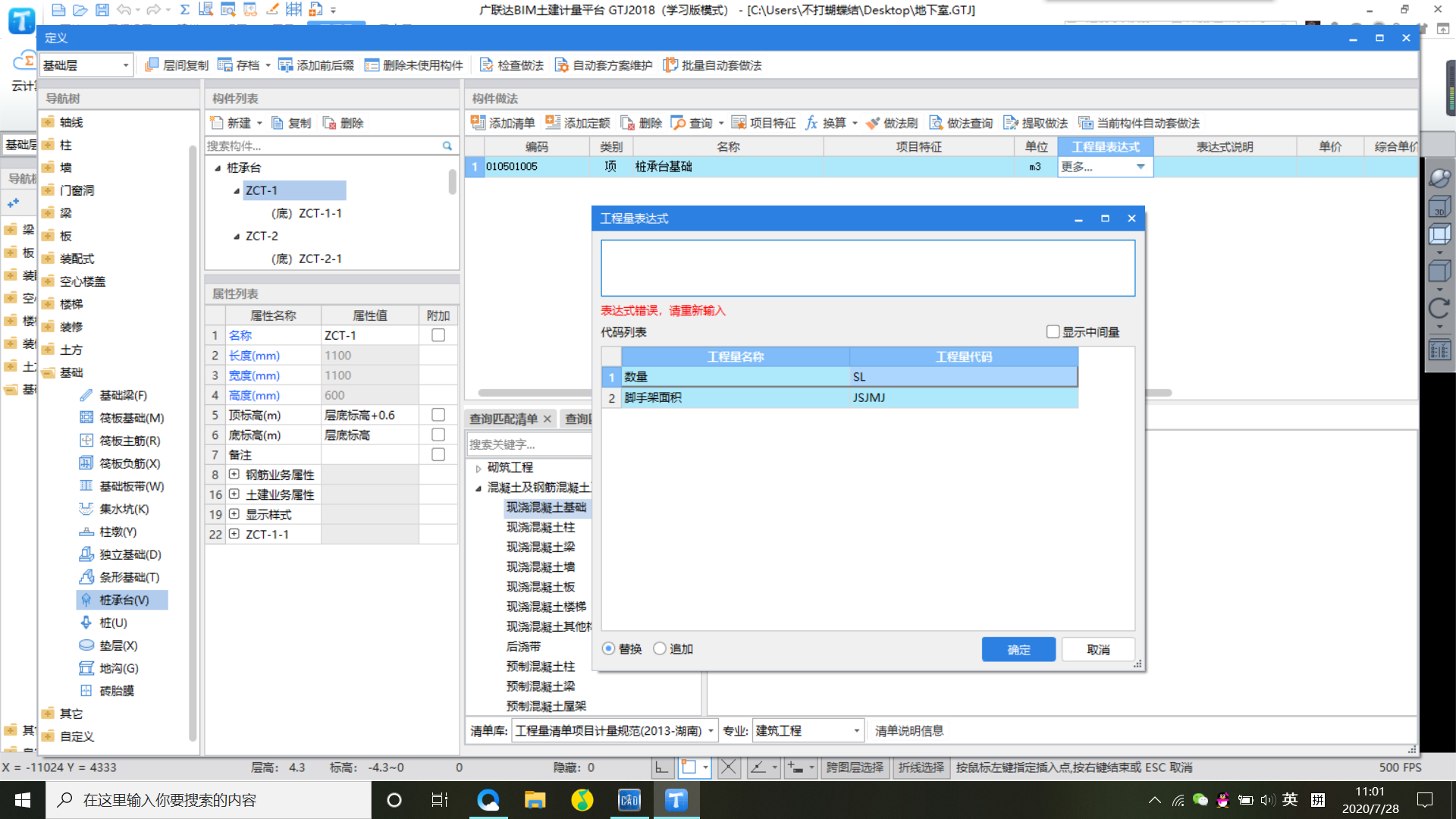Open 自动套方案维护 tool

pyautogui.click(x=604, y=65)
